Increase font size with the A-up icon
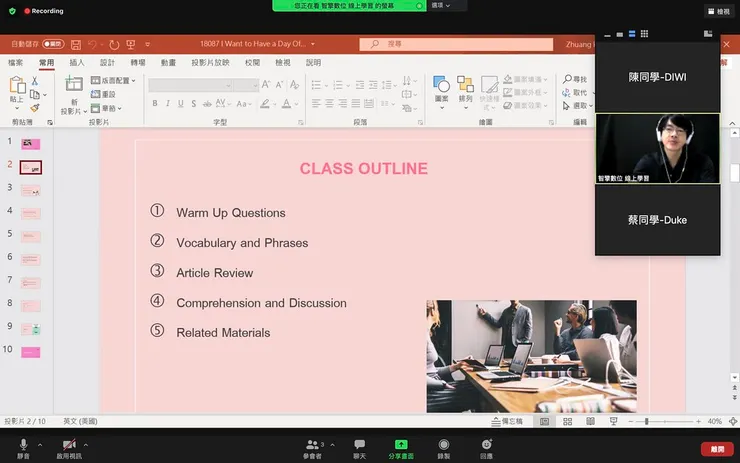Viewport: 740px width, 463px height. (266, 84)
